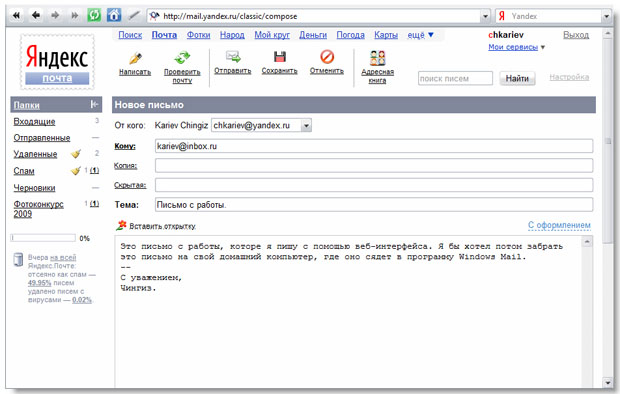620x394 pixels.
Task: Click the page vertical scrollbar thumb
Action: 608,141
